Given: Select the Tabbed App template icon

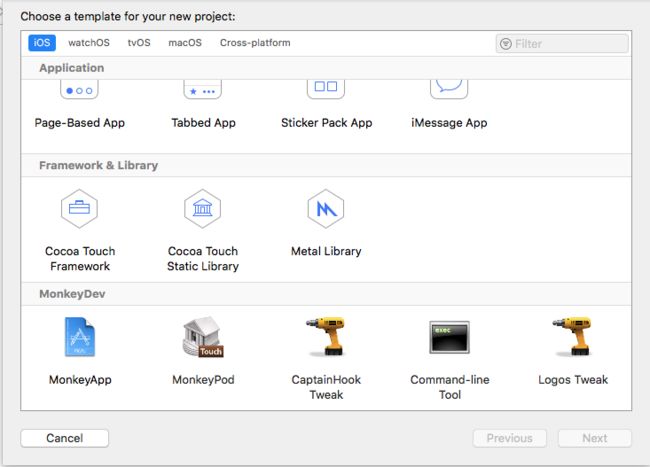Looking at the screenshot, I should [x=203, y=89].
